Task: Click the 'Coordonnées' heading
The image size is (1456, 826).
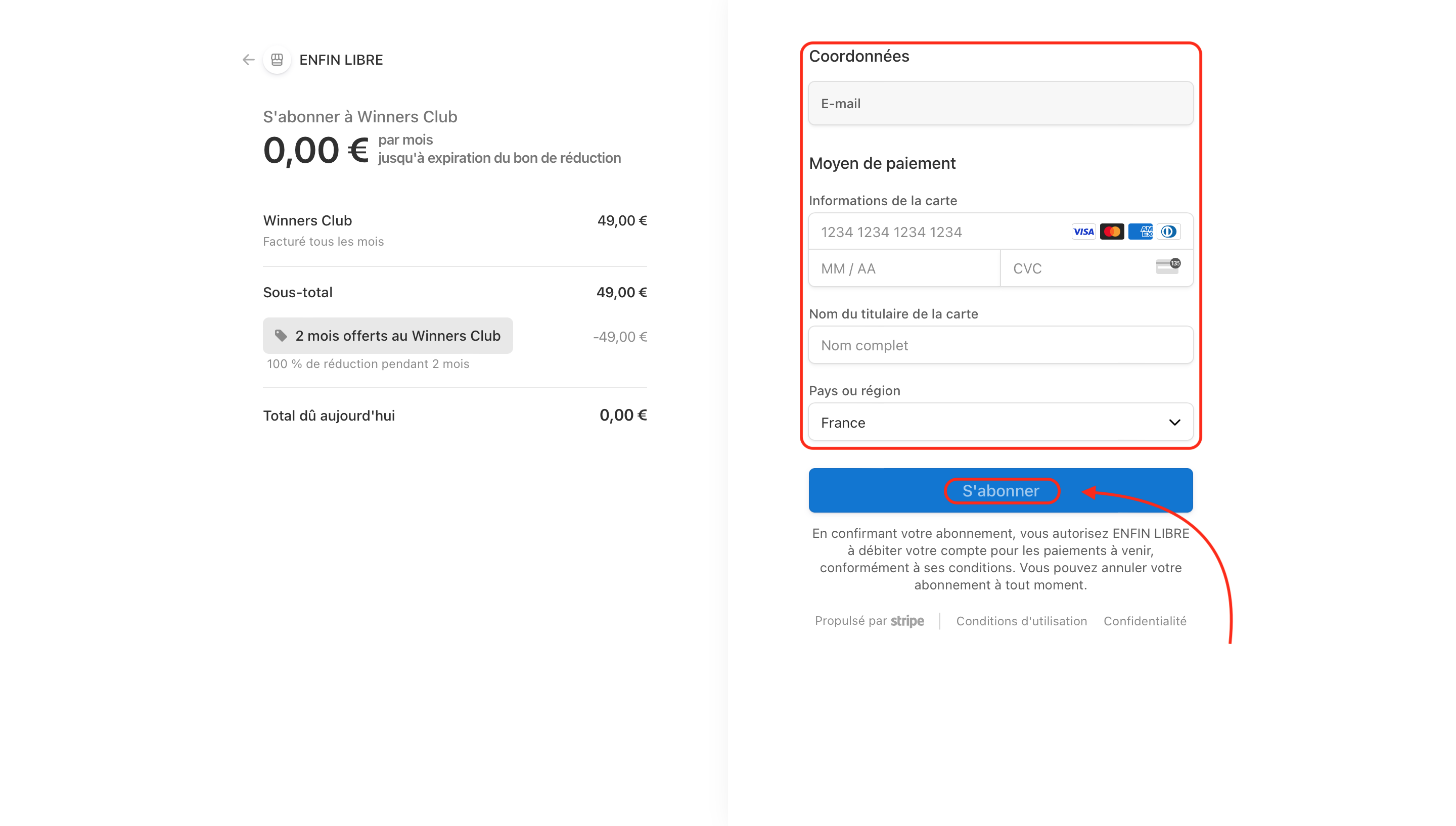Action: [859, 56]
